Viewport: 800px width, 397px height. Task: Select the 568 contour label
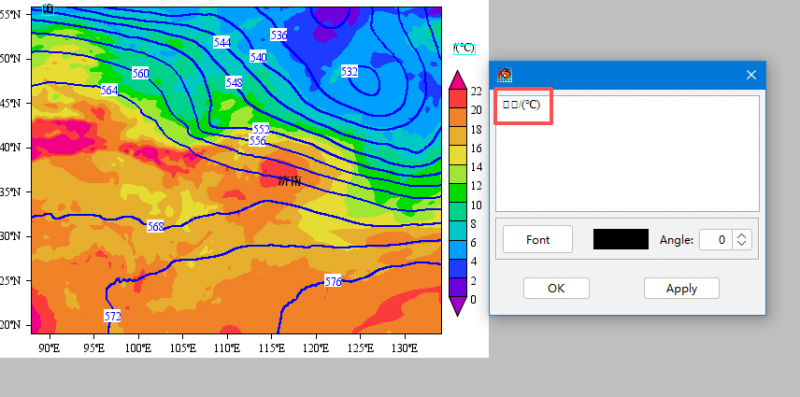[155, 227]
